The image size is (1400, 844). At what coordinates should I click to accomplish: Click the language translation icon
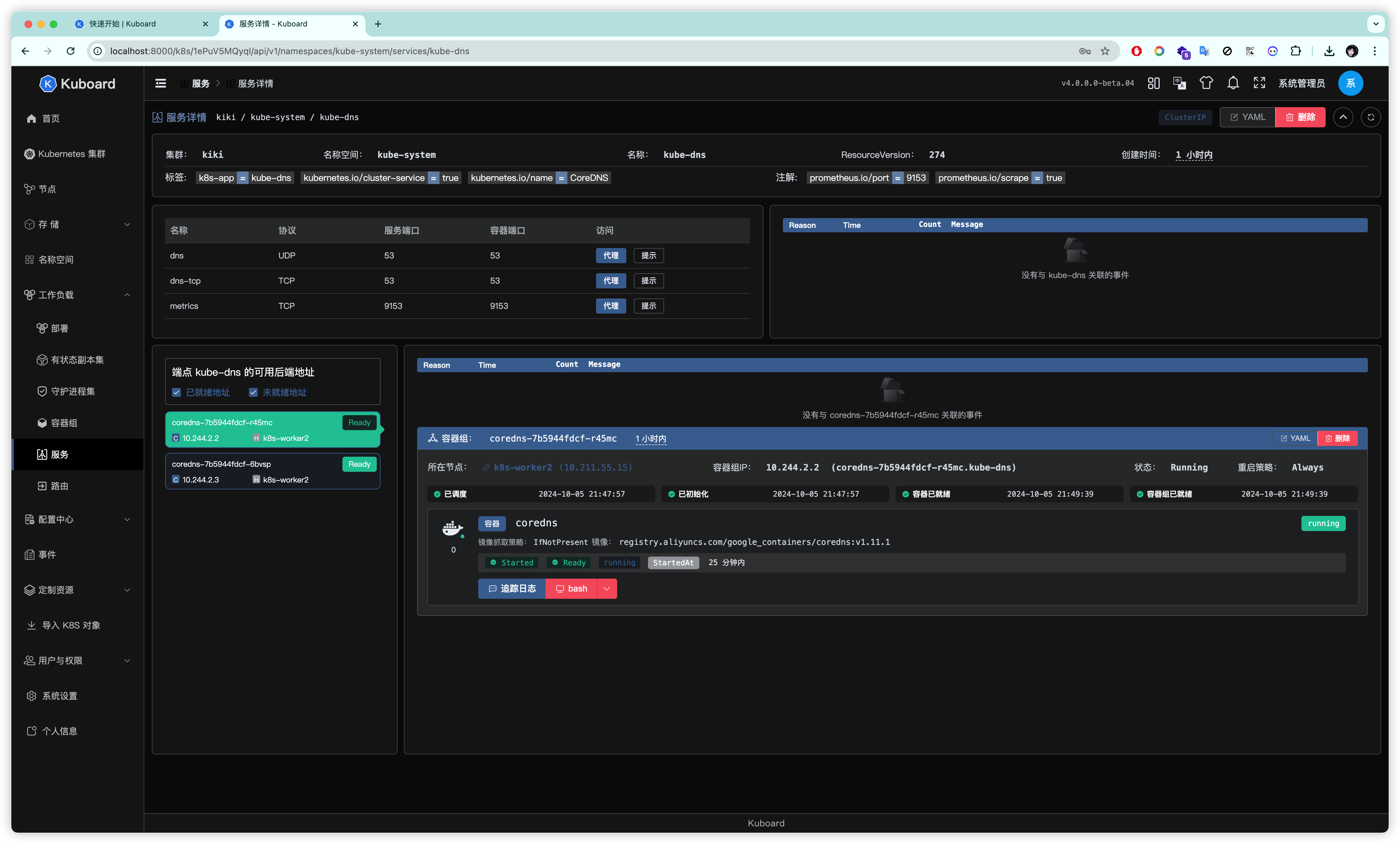coord(1179,83)
